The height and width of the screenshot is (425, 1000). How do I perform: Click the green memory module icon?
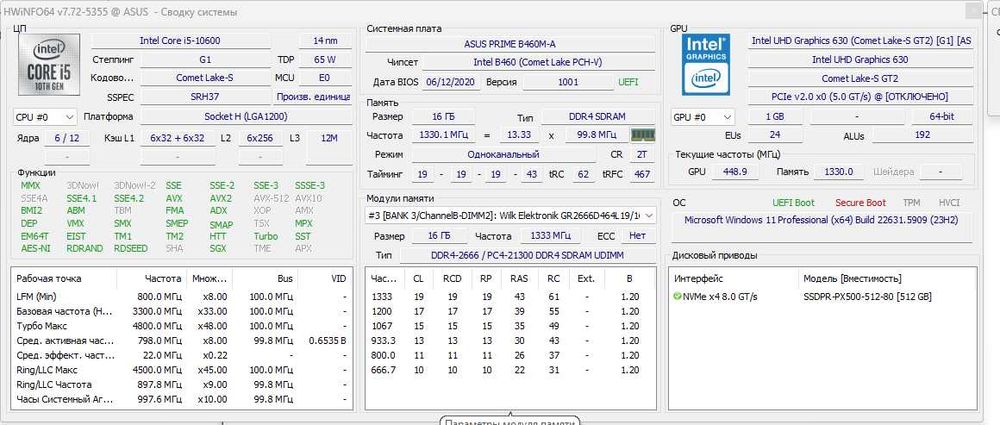coord(643,135)
